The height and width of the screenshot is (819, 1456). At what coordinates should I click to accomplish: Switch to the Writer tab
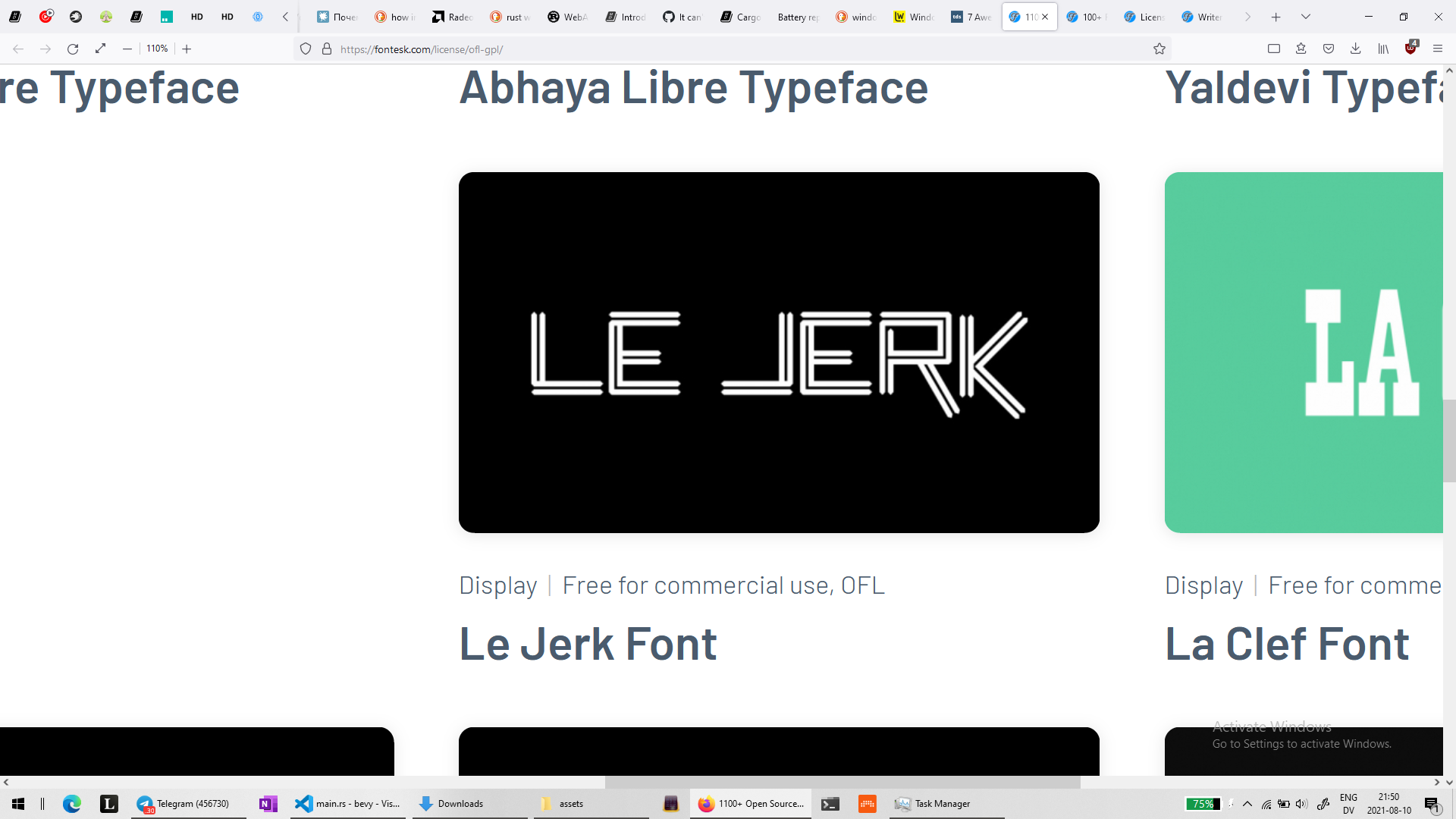[x=1202, y=17]
